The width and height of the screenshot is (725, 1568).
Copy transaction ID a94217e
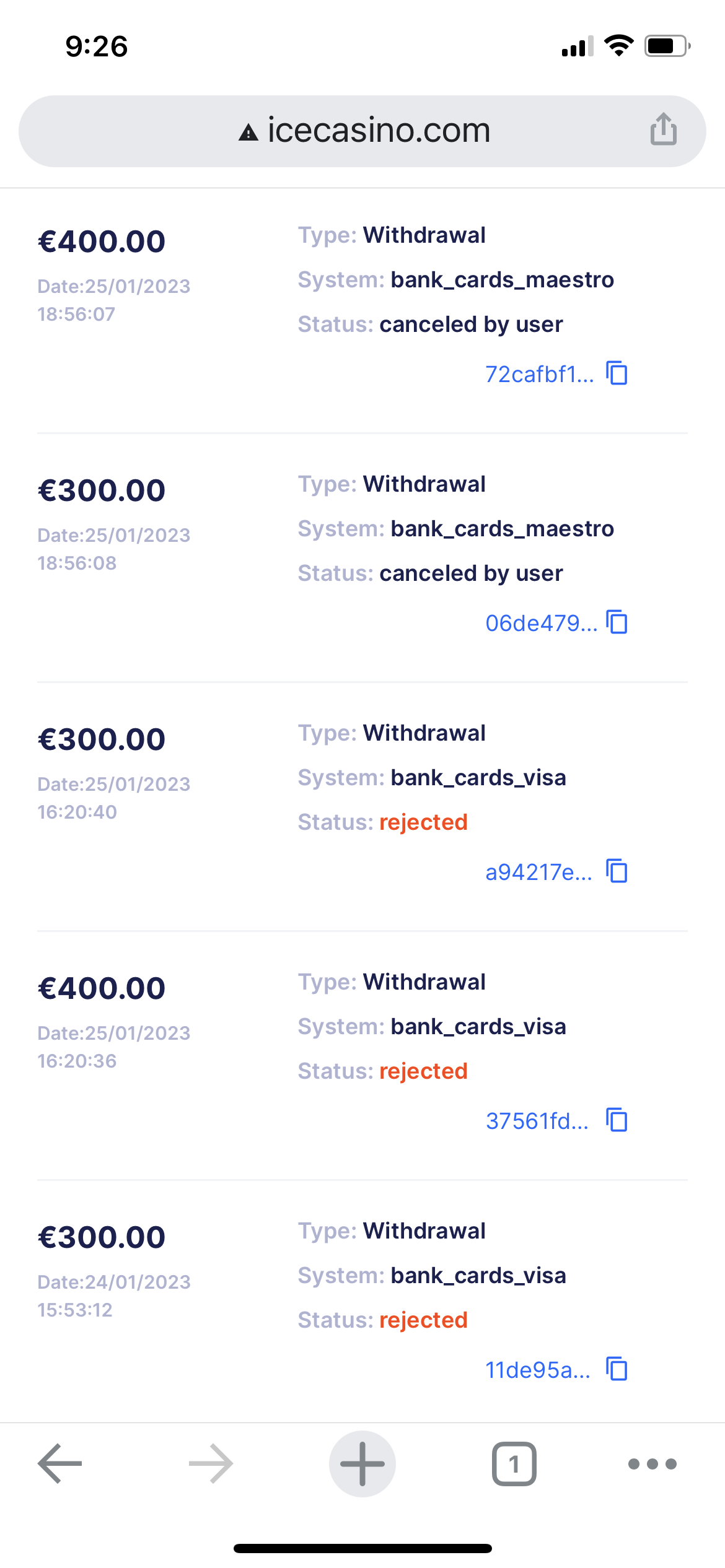[617, 871]
